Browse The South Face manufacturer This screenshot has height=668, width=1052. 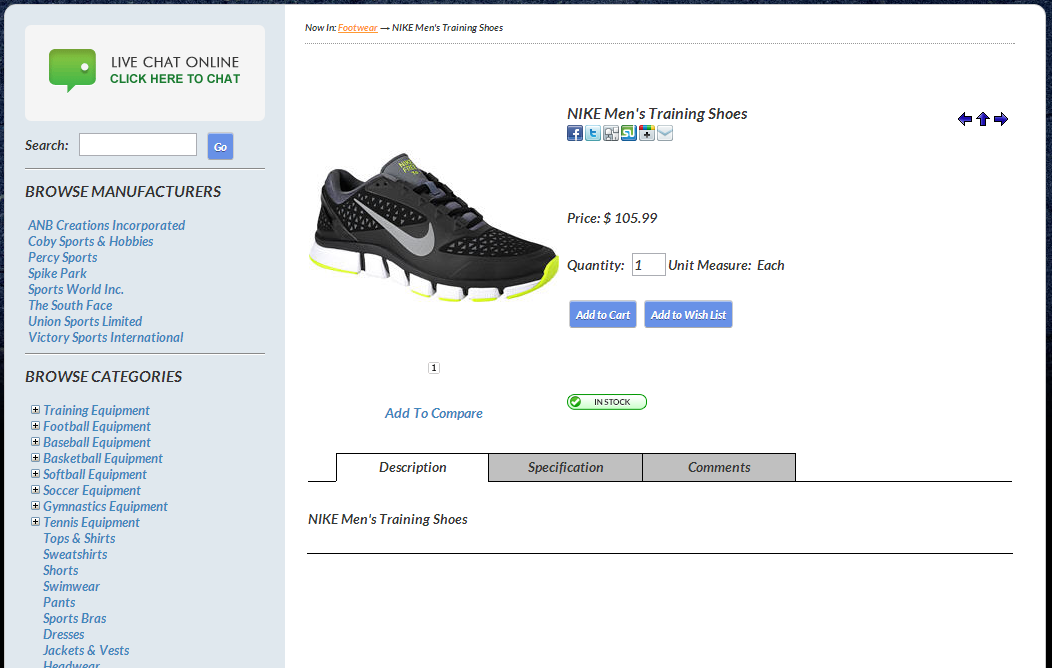click(x=70, y=306)
